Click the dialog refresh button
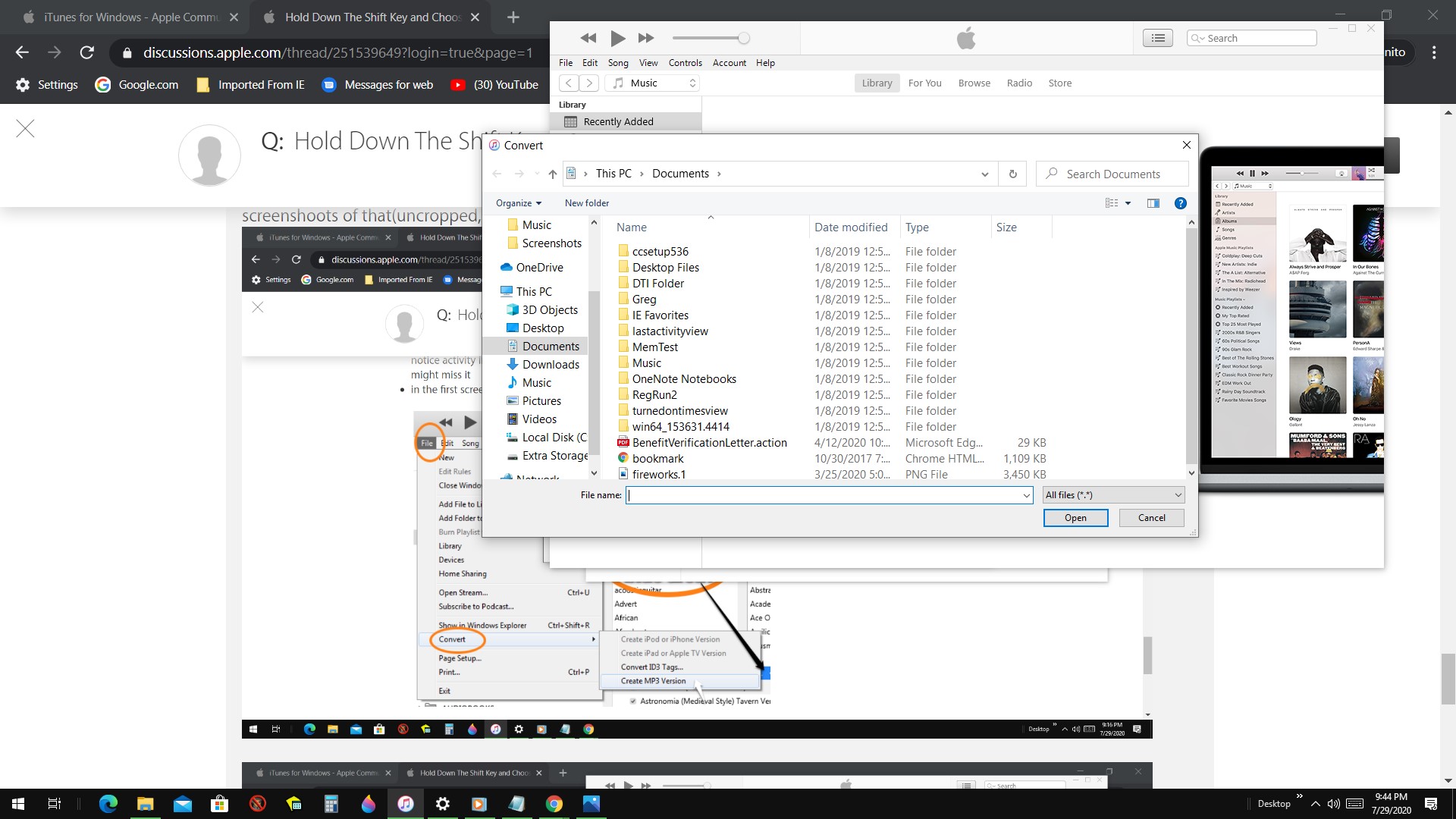Screen dimensions: 1456x819 [x=1012, y=174]
